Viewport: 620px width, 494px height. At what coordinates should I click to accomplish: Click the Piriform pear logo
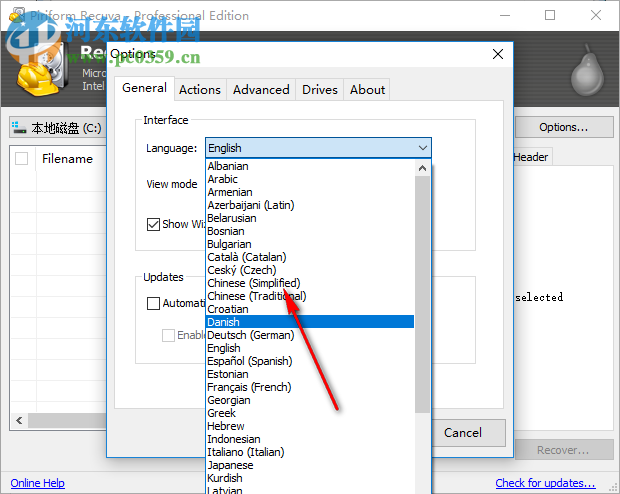[x=588, y=71]
